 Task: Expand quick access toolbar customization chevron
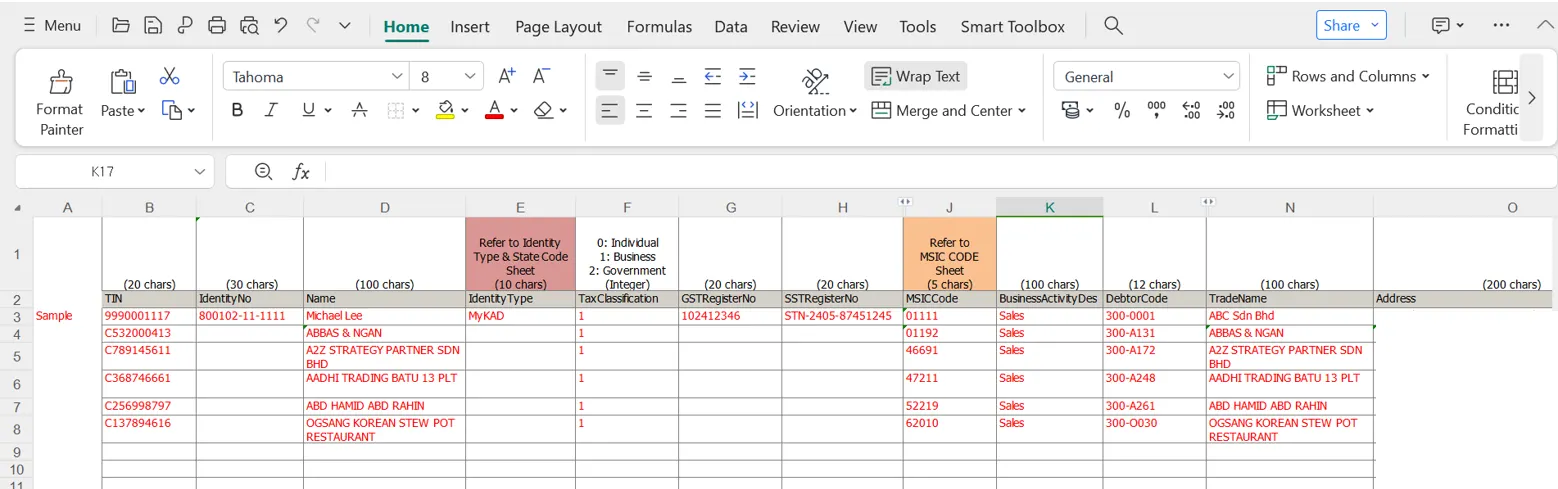[345, 25]
